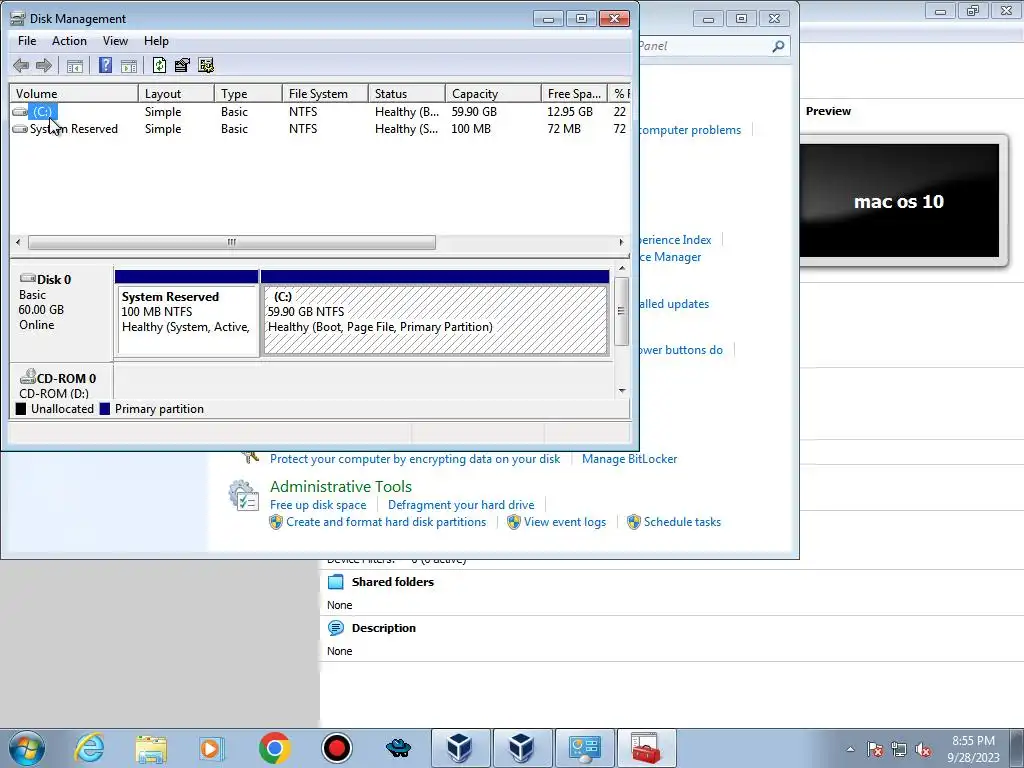The width and height of the screenshot is (1024, 768).
Task: Select the System Reserved partition block on Disk 0
Action: [x=187, y=313]
